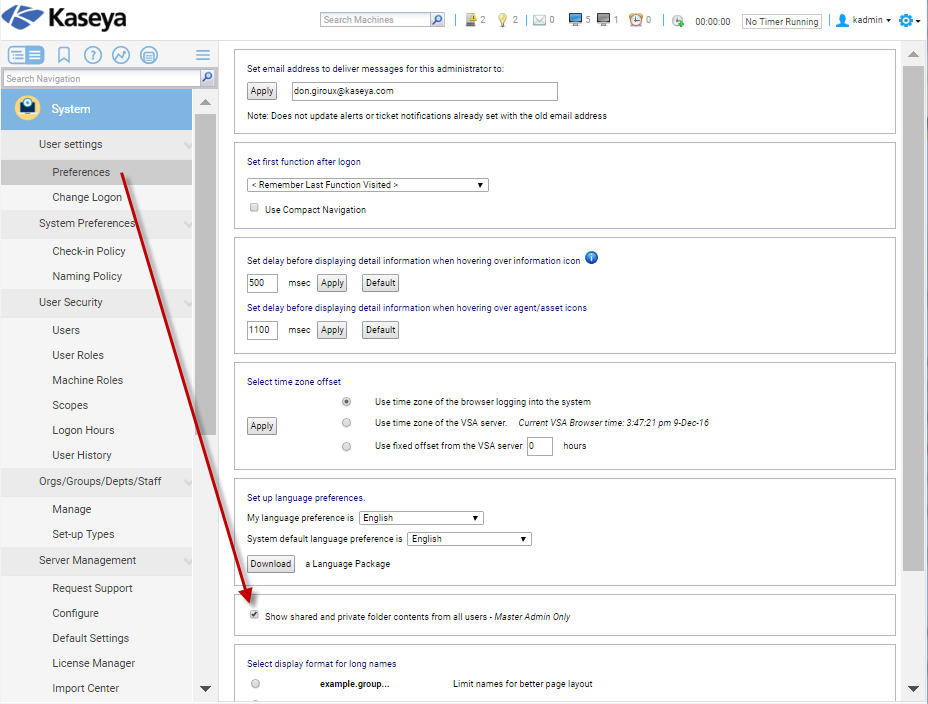Click Download a Language Package button
The image size is (928, 704).
[270, 564]
